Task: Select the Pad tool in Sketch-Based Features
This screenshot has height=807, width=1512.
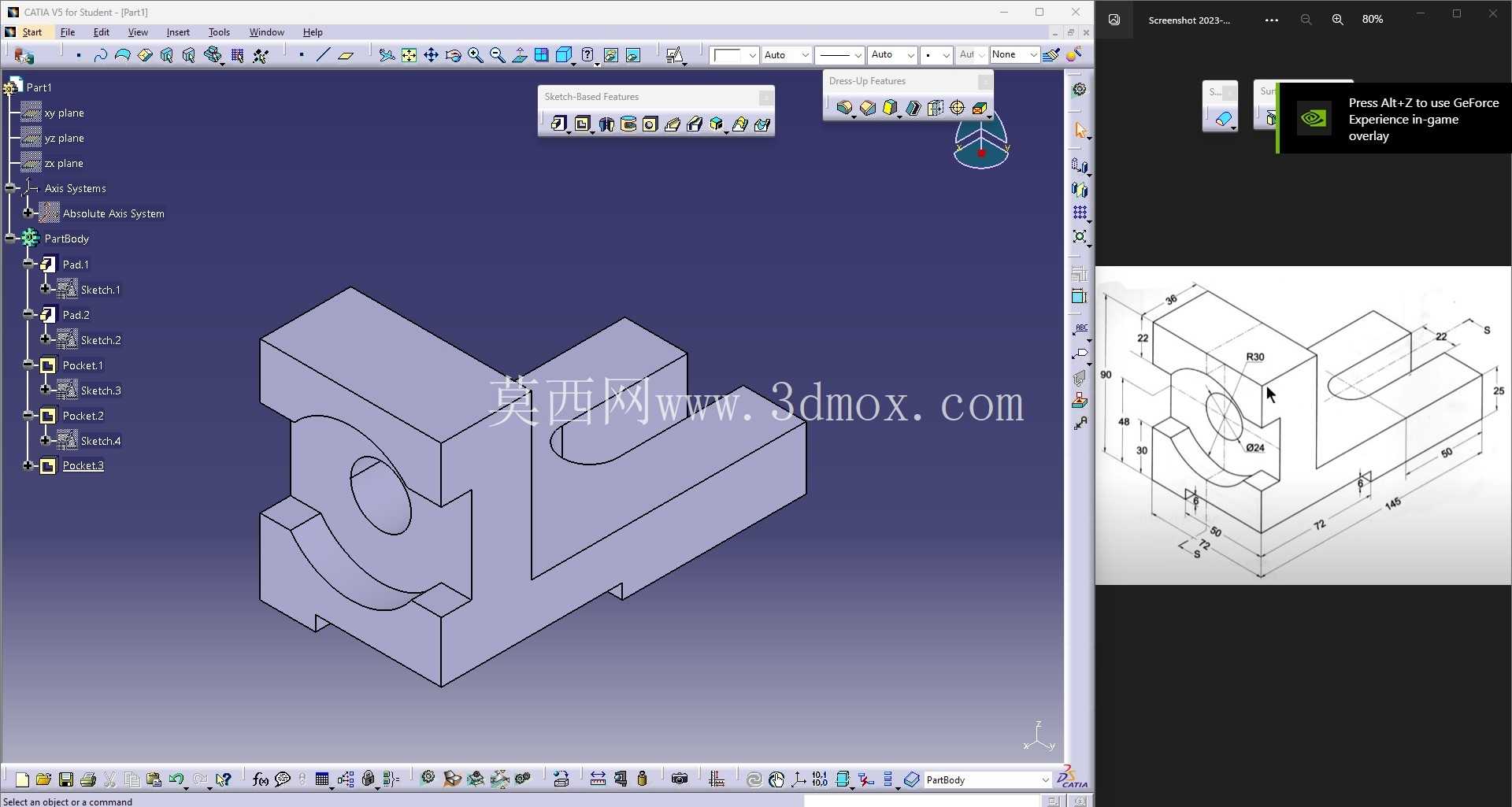Action: [558, 124]
